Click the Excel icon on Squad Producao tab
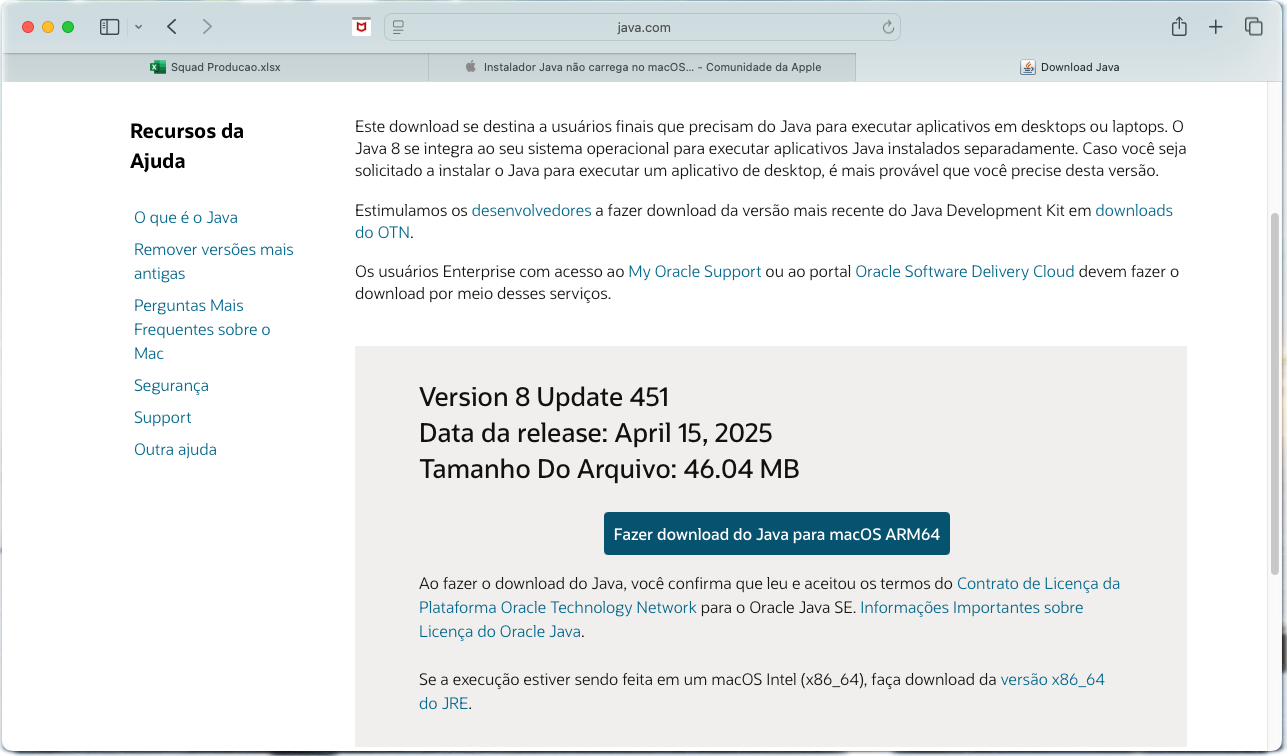The width and height of the screenshot is (1287, 756). coord(157,67)
